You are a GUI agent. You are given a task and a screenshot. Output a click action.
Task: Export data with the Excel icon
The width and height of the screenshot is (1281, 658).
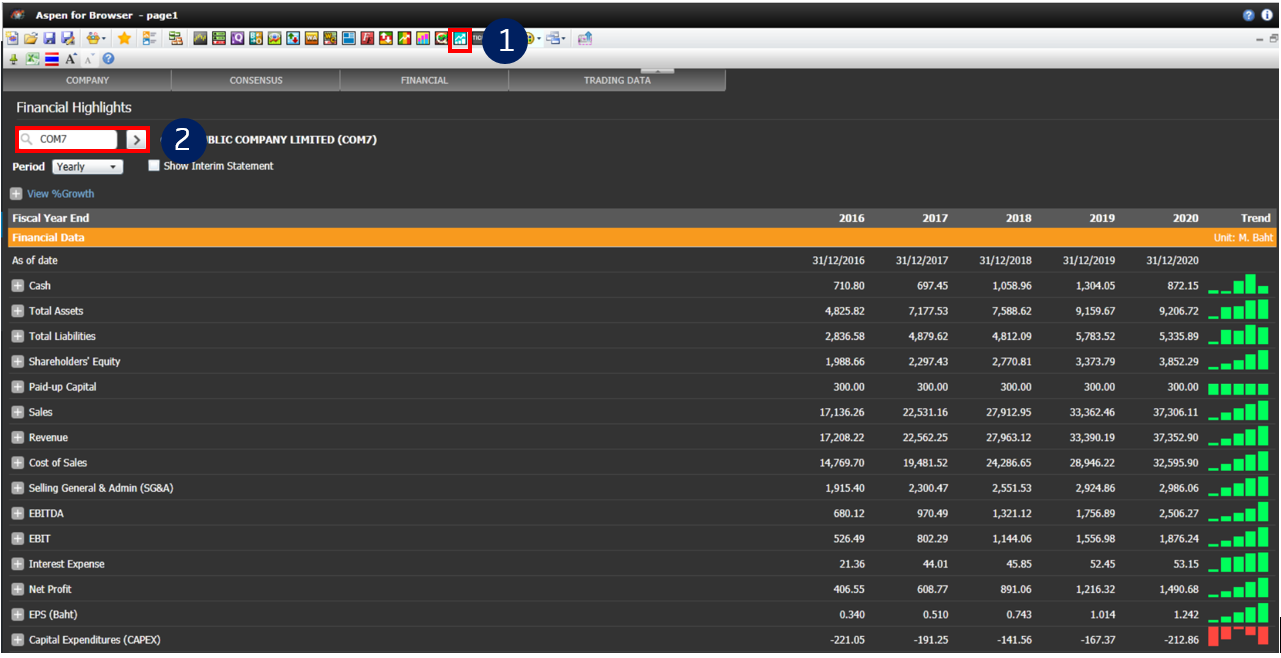(33, 59)
